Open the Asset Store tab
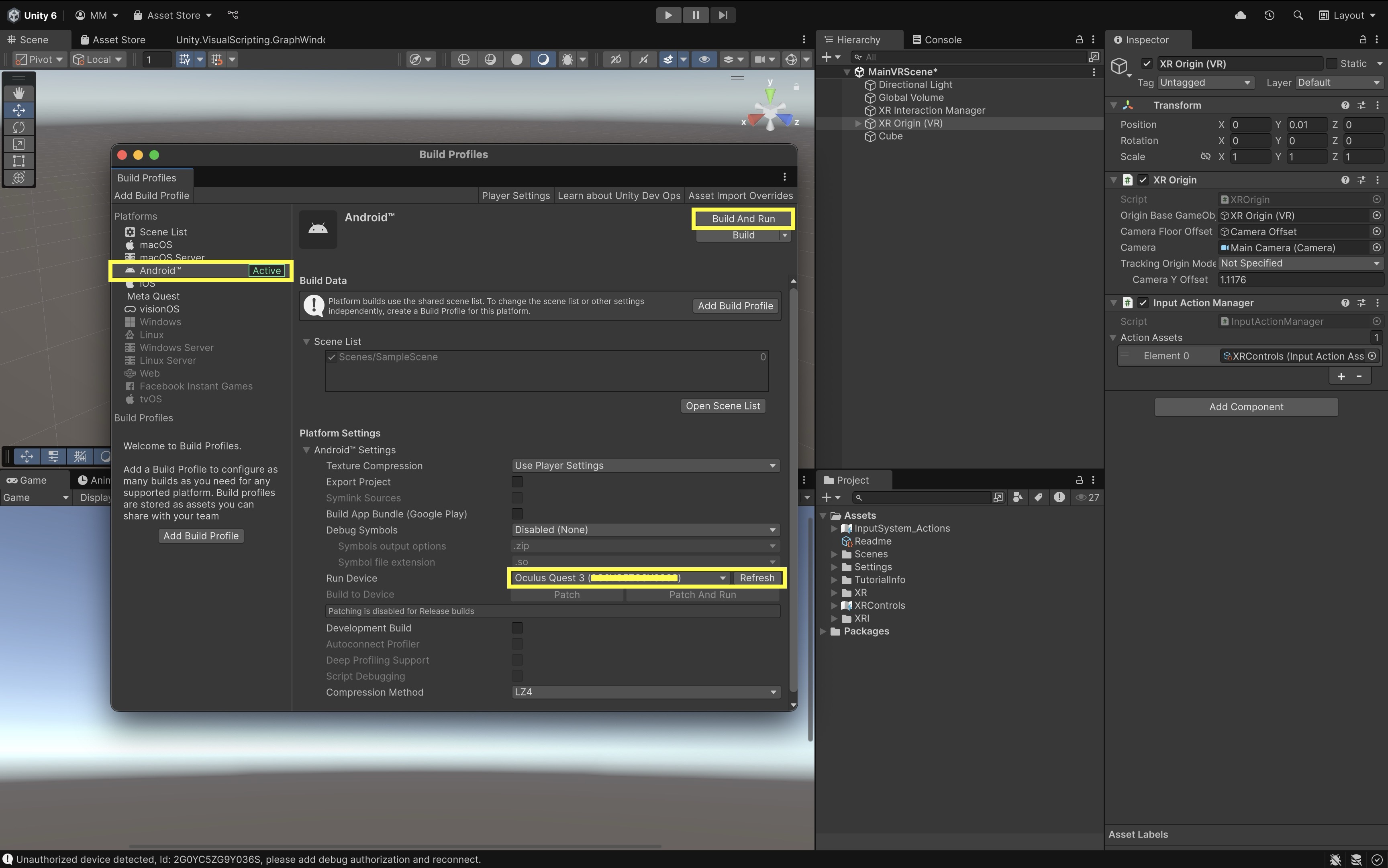 coord(112,40)
